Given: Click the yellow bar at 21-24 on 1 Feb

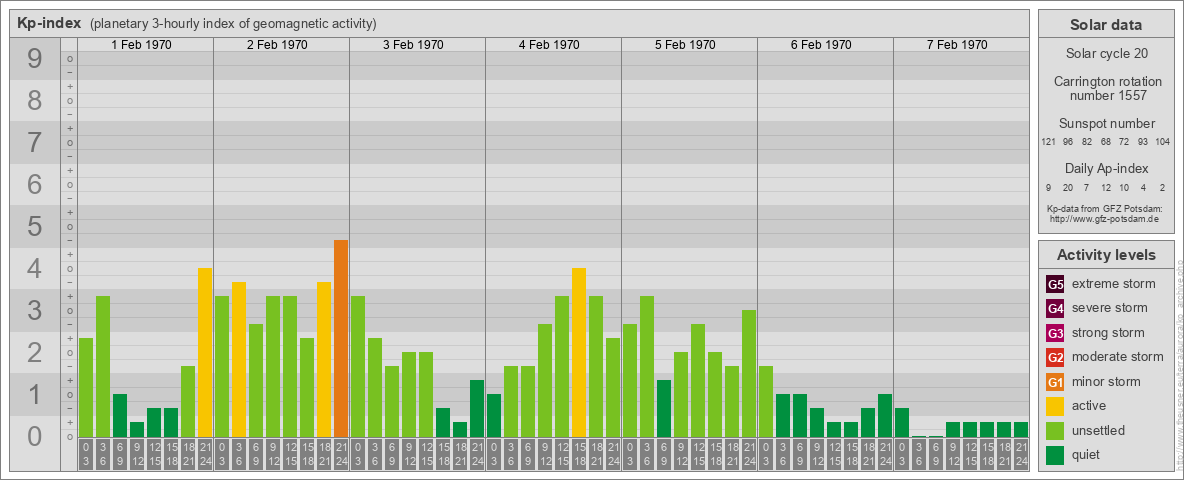Looking at the screenshot, I should point(205,352).
